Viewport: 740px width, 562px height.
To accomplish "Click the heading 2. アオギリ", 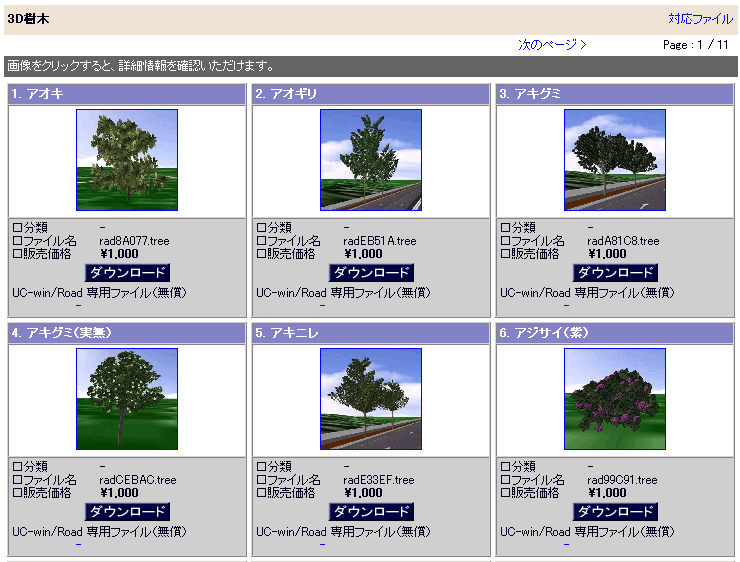I will tap(286, 94).
